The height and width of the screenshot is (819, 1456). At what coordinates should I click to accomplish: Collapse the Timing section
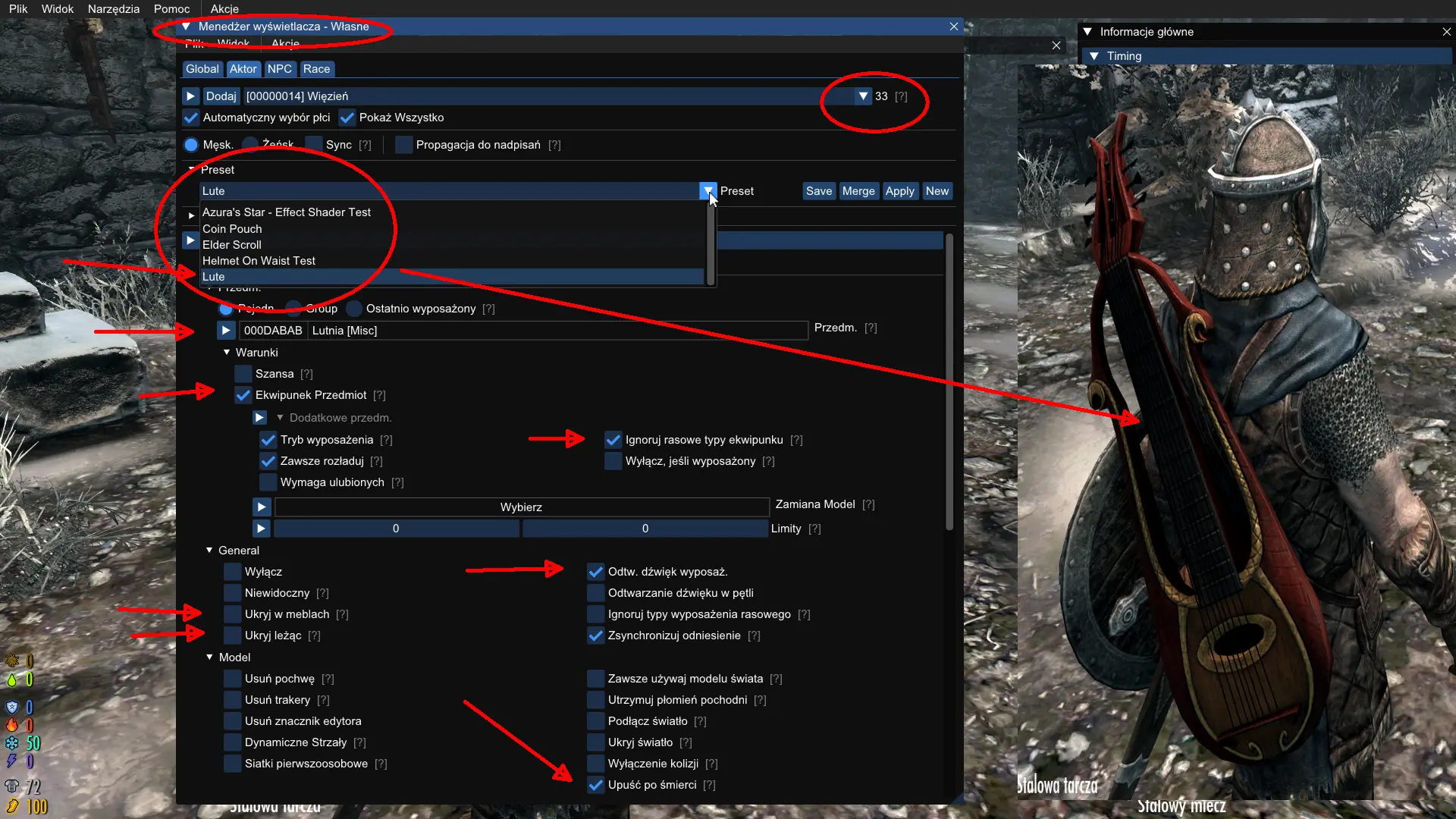pos(1094,56)
